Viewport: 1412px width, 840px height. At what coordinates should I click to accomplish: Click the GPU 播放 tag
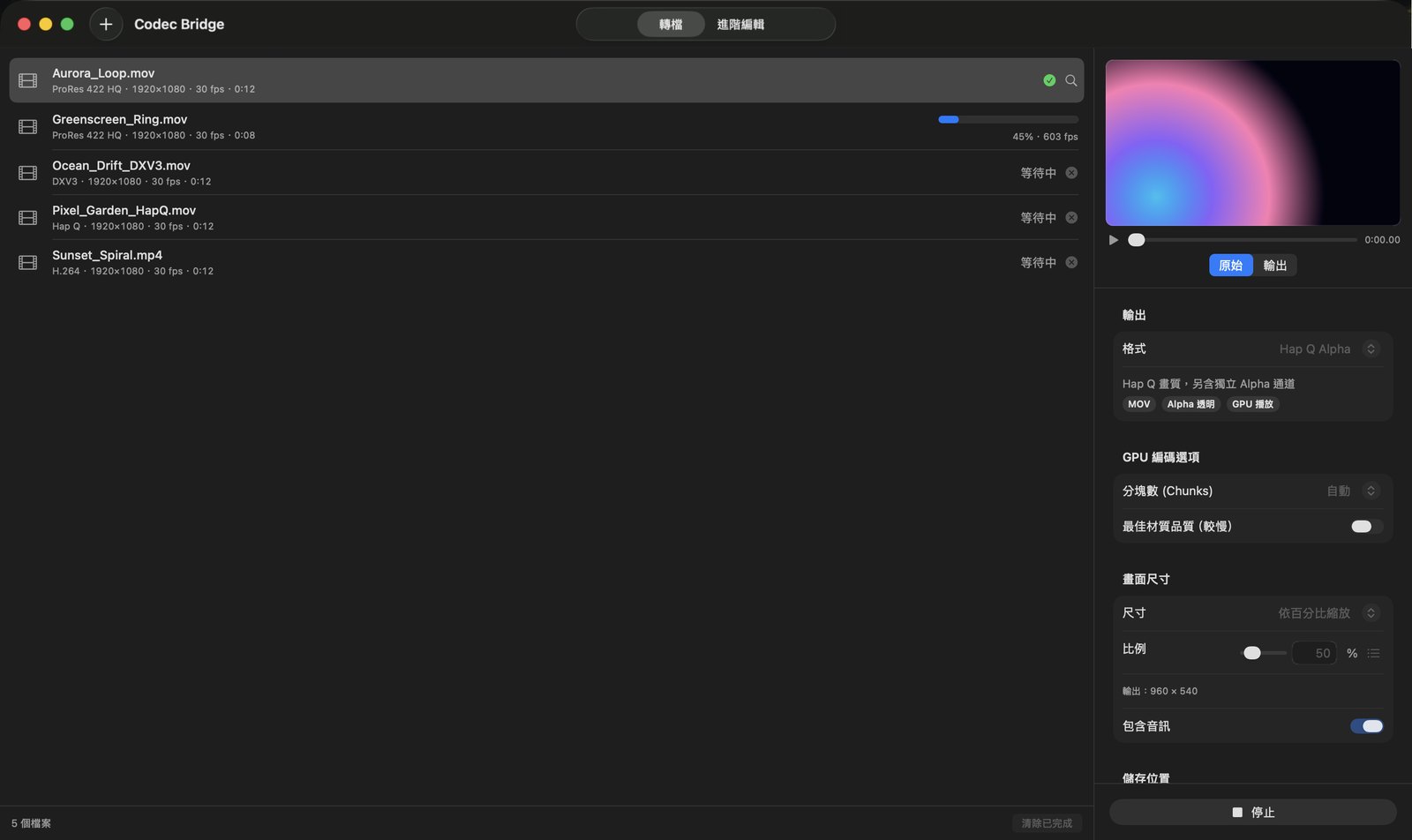pyautogui.click(x=1252, y=404)
